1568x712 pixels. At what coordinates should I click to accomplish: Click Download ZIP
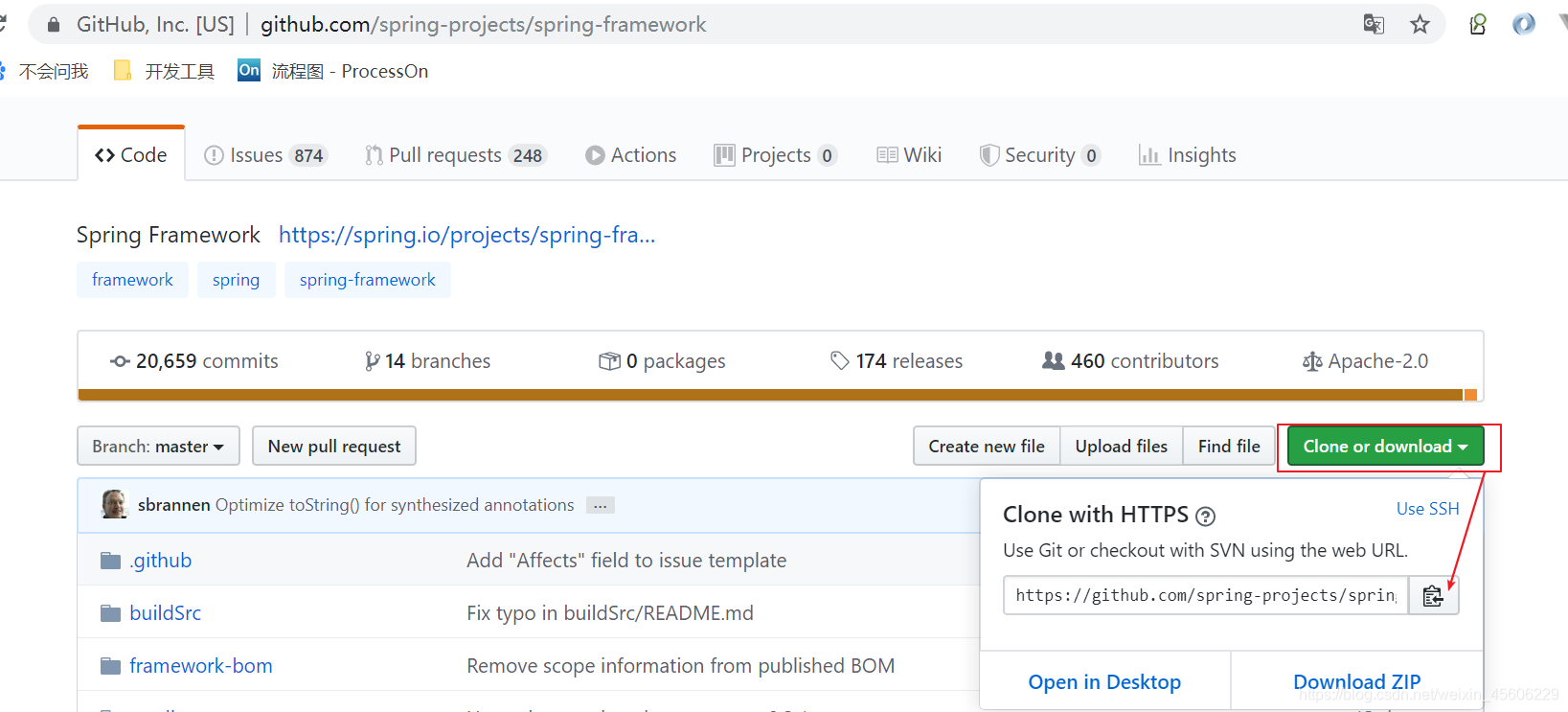pyautogui.click(x=1357, y=681)
